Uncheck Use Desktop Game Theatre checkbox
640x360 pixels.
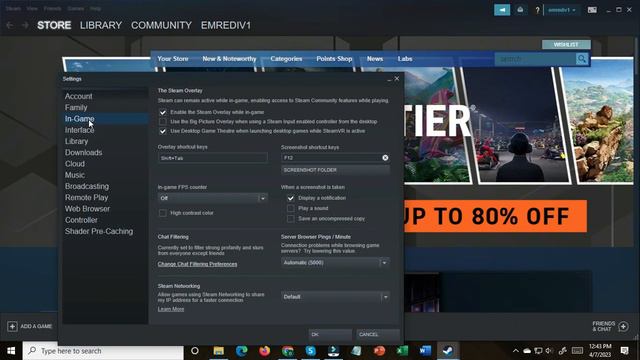(x=162, y=131)
